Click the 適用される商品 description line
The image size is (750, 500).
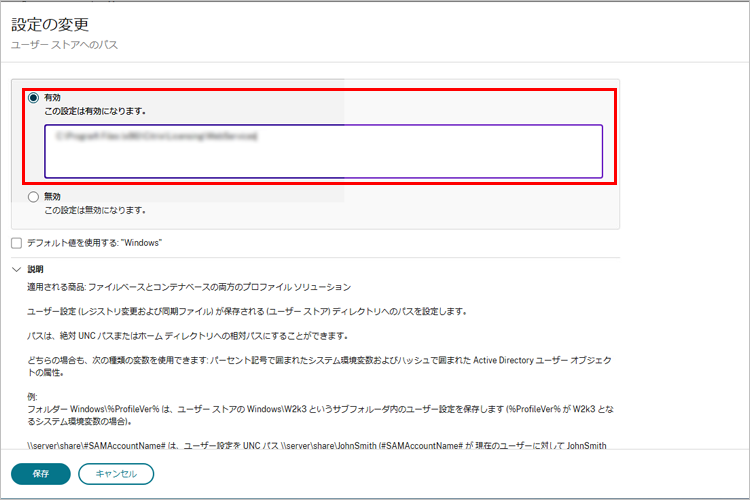click(190, 287)
